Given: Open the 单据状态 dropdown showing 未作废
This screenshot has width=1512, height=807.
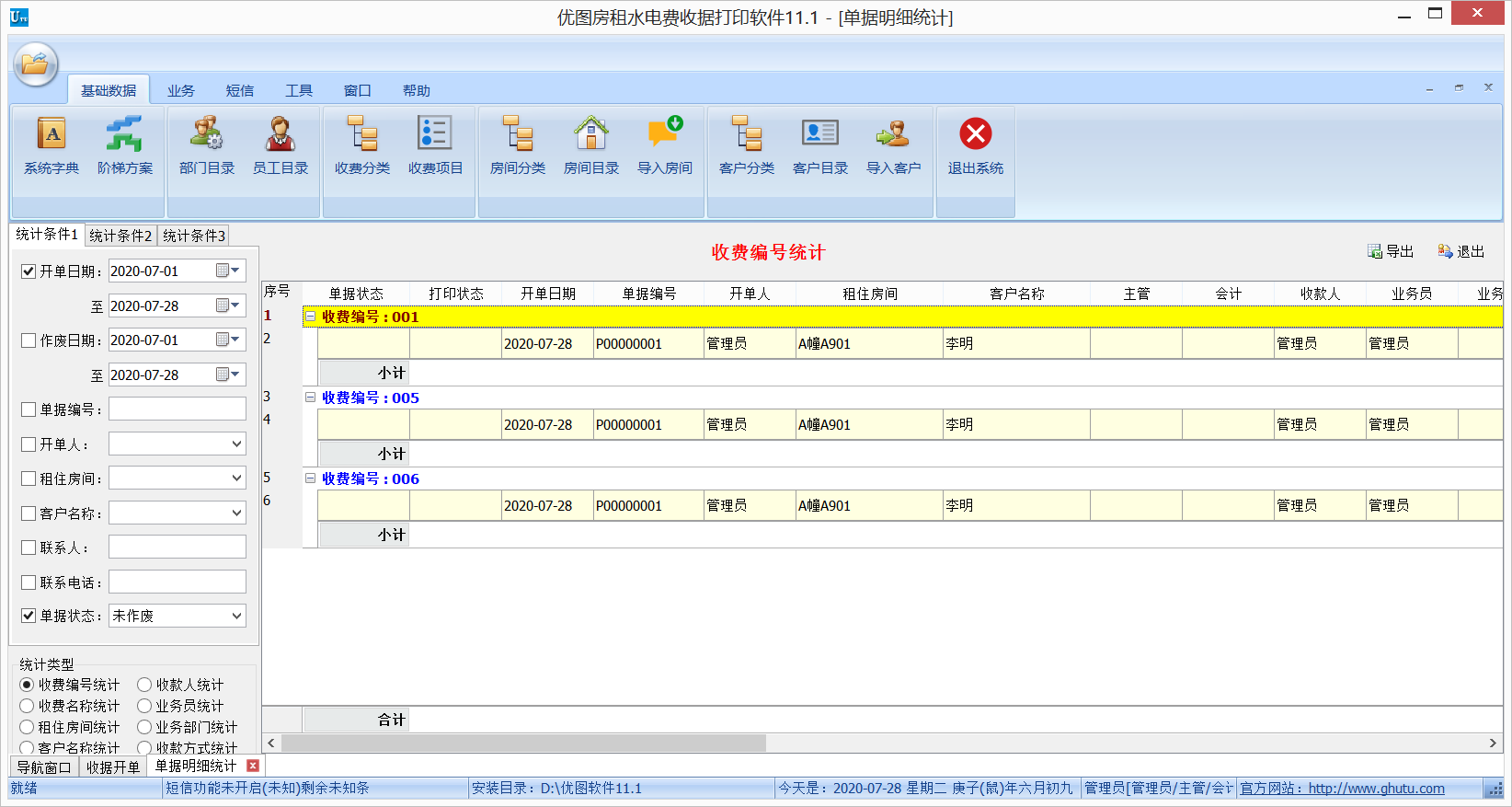Looking at the screenshot, I should coord(236,616).
